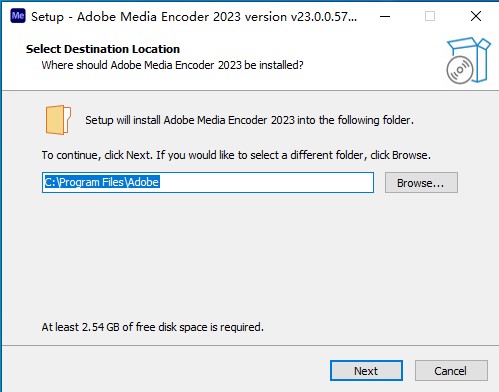Close the setup wizard window
The height and width of the screenshot is (392, 499).
(x=476, y=16)
